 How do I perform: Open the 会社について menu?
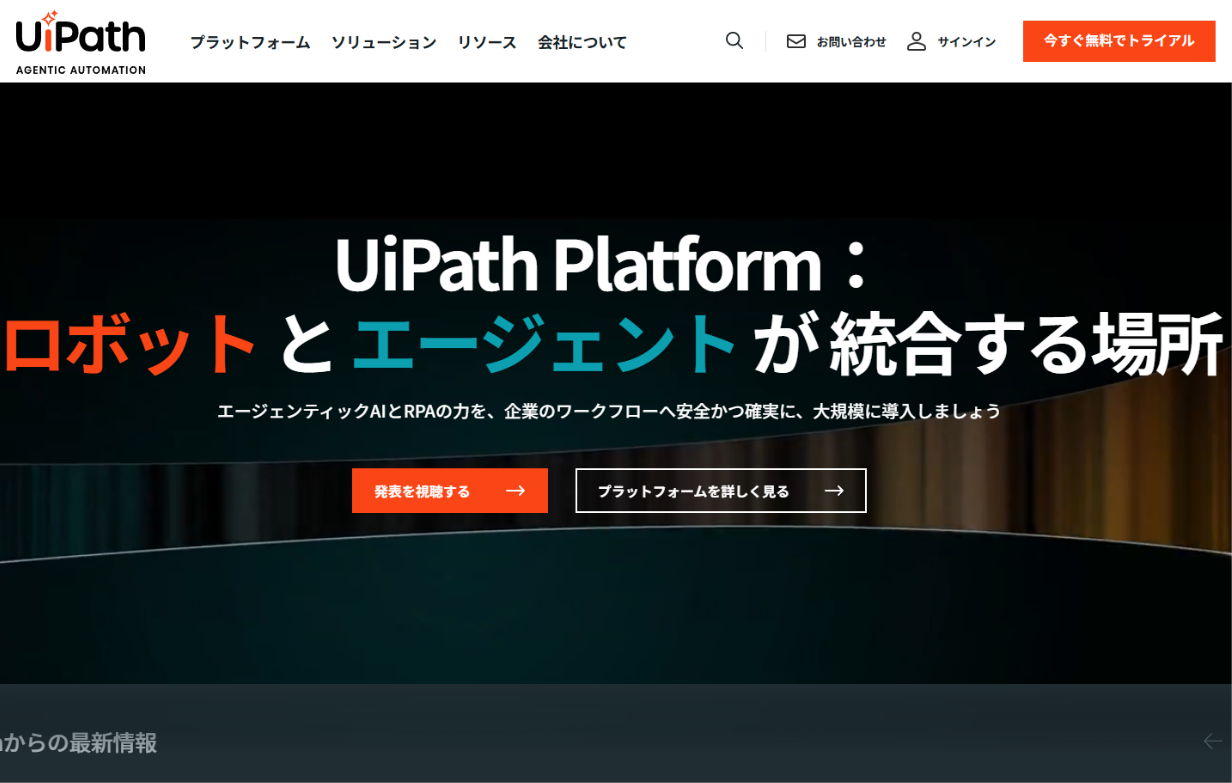(x=582, y=42)
